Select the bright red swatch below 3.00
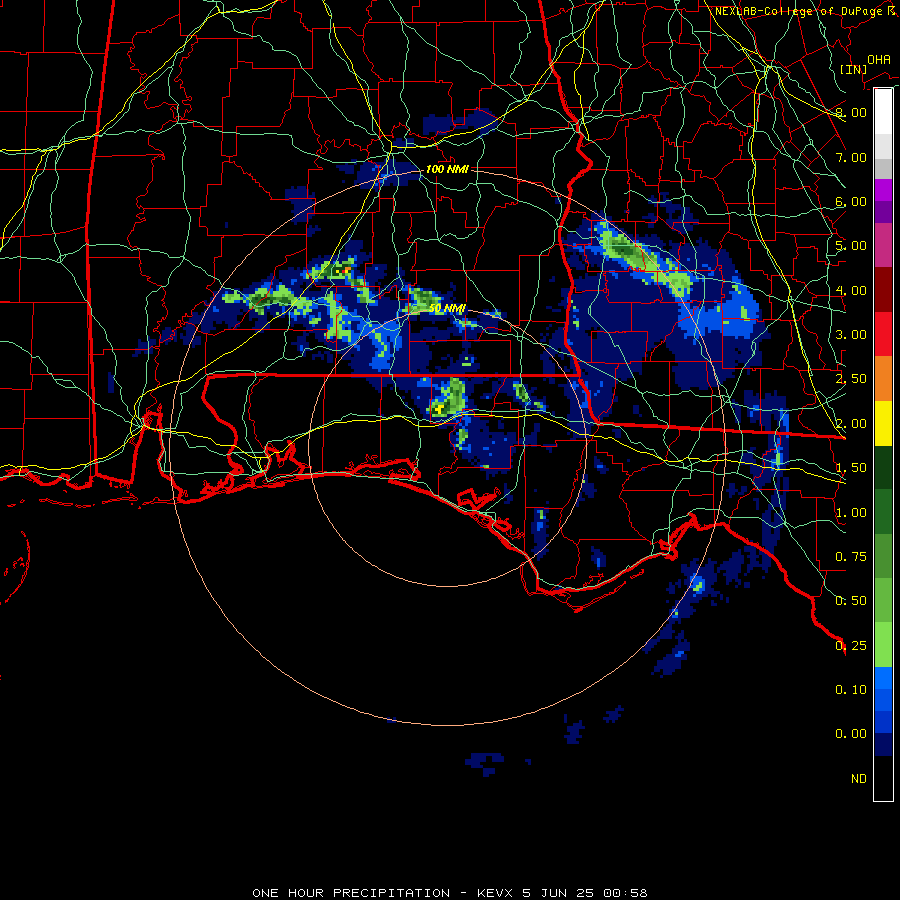The height and width of the screenshot is (900, 900). [x=883, y=334]
